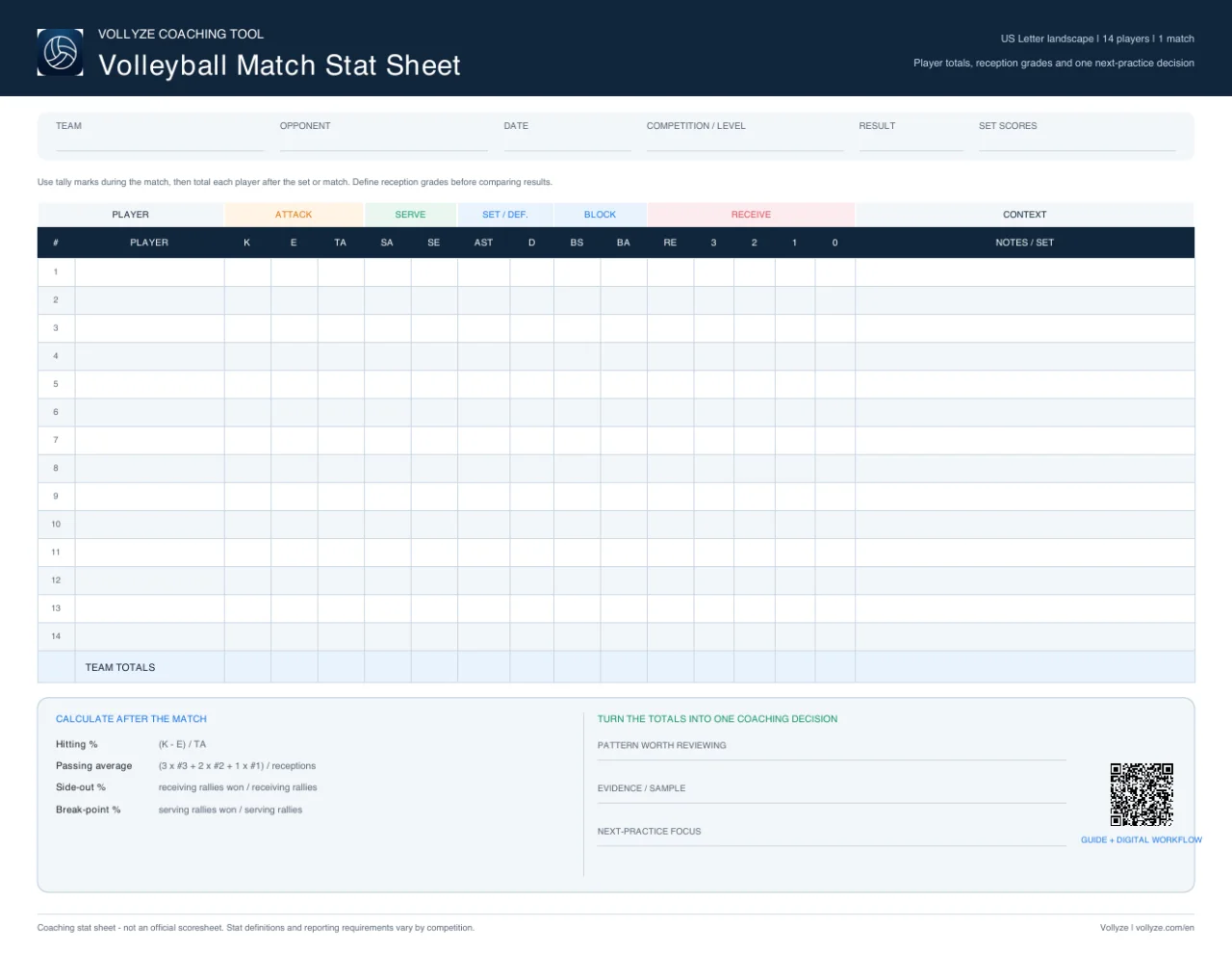Click the SERVE group header

410,215
